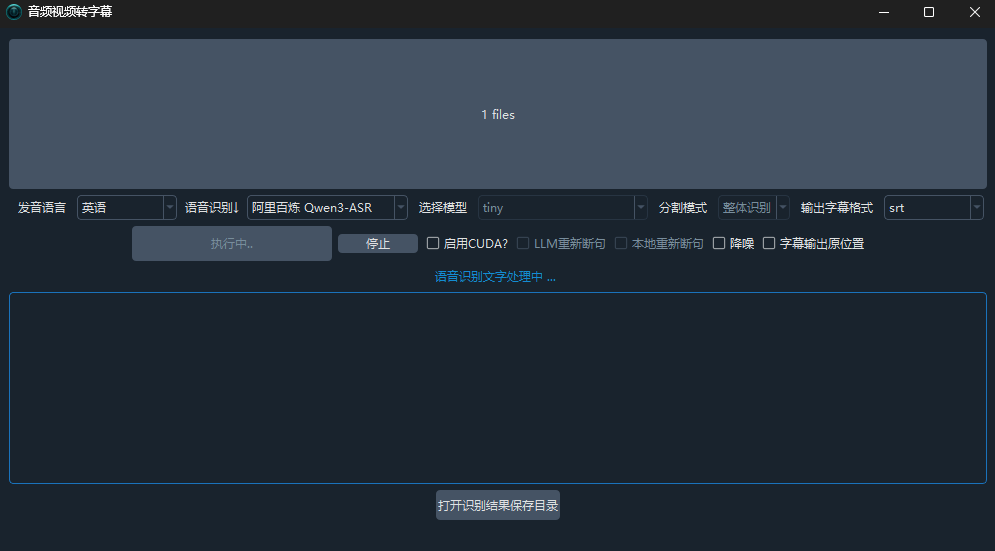Click the 执行中.. button
995x551 pixels.
pos(232,243)
